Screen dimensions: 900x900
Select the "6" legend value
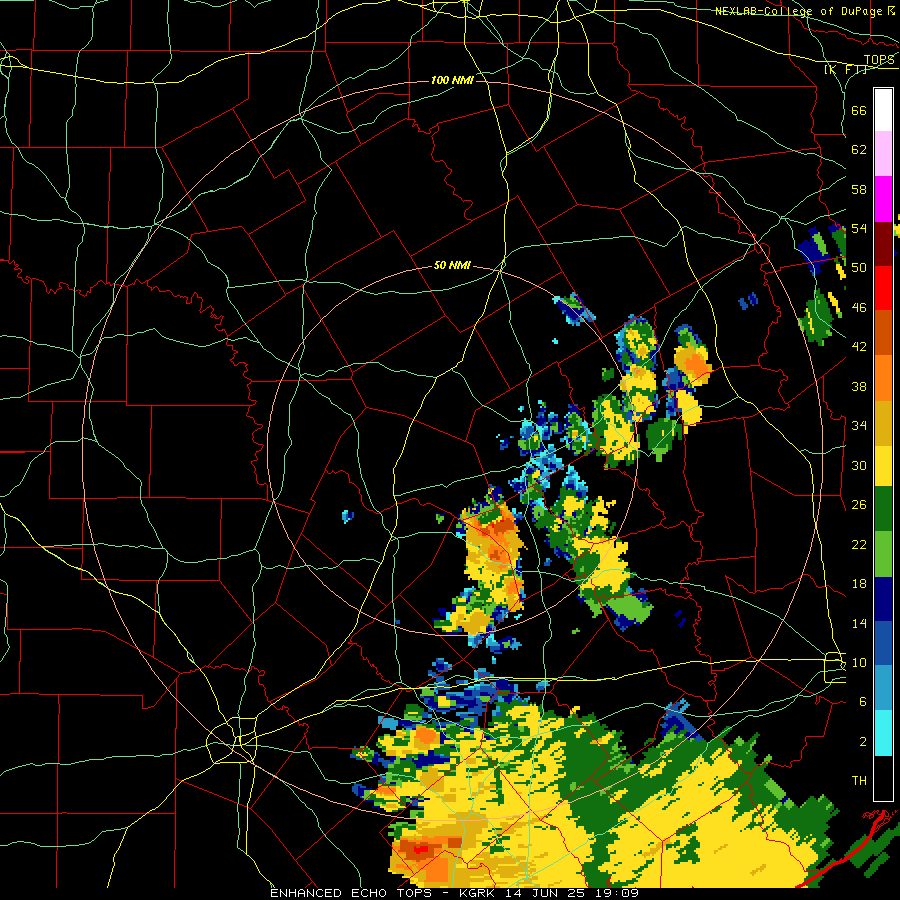[x=863, y=702]
